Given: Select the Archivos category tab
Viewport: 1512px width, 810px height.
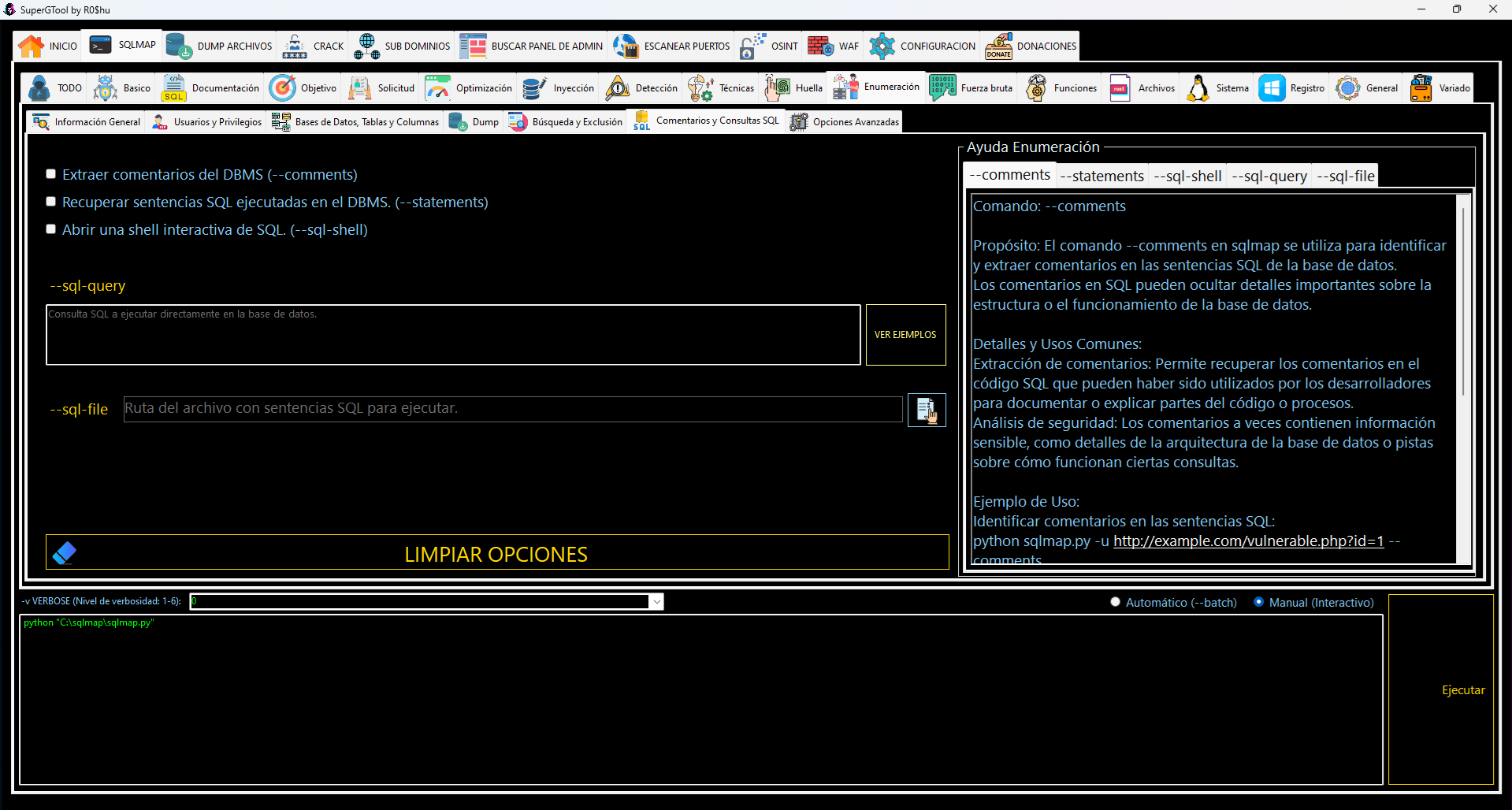Looking at the screenshot, I should [1142, 87].
